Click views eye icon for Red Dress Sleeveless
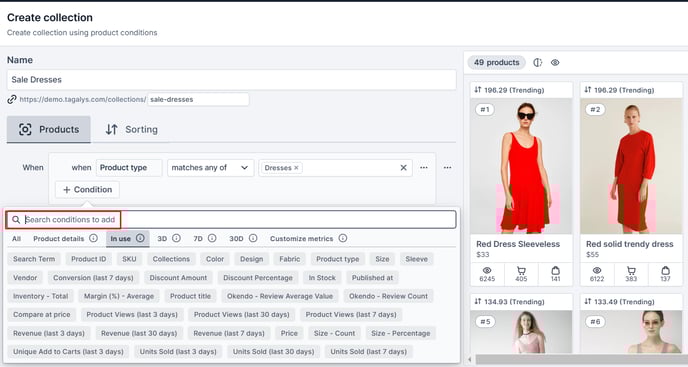The height and width of the screenshot is (367, 688). pyautogui.click(x=487, y=270)
